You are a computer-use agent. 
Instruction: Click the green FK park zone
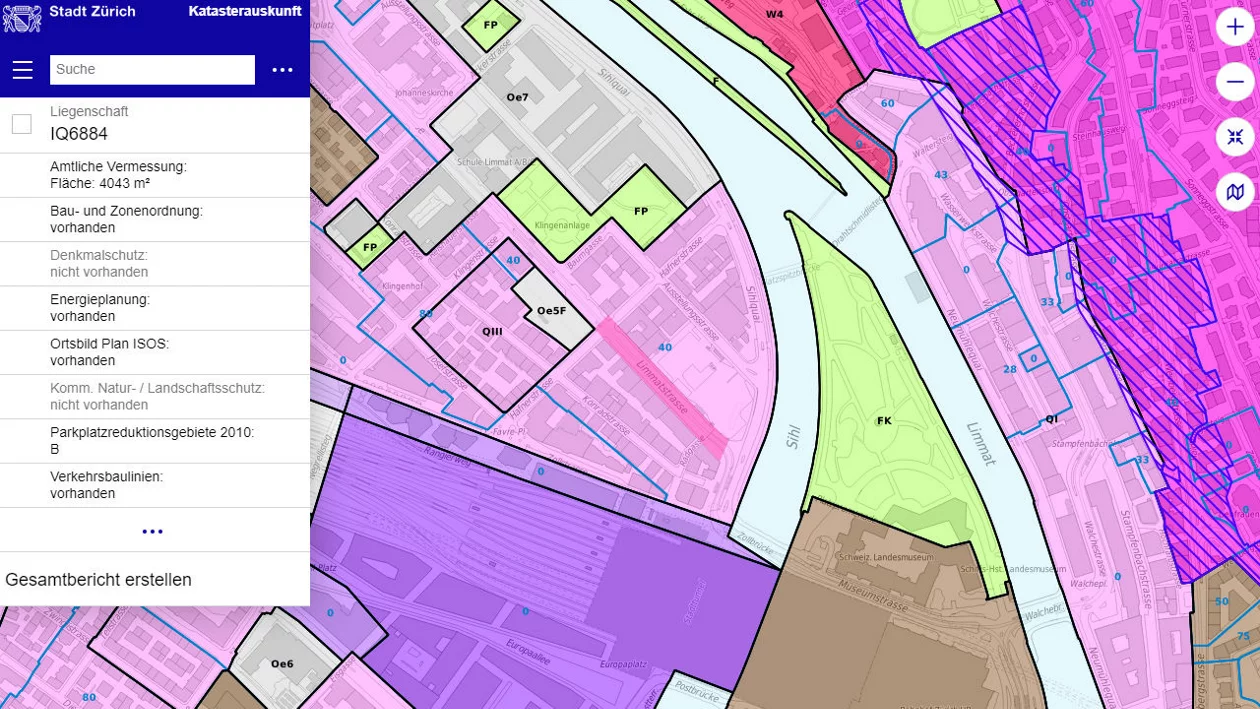click(x=884, y=421)
